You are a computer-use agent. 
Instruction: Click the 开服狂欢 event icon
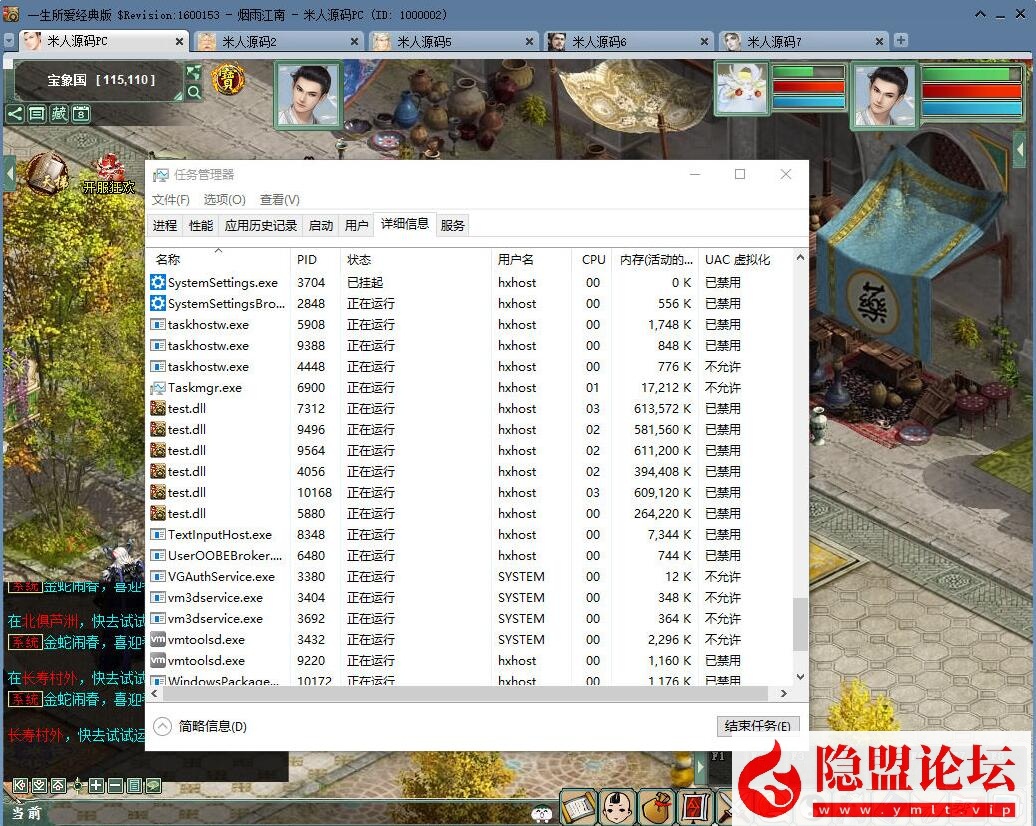(x=109, y=170)
